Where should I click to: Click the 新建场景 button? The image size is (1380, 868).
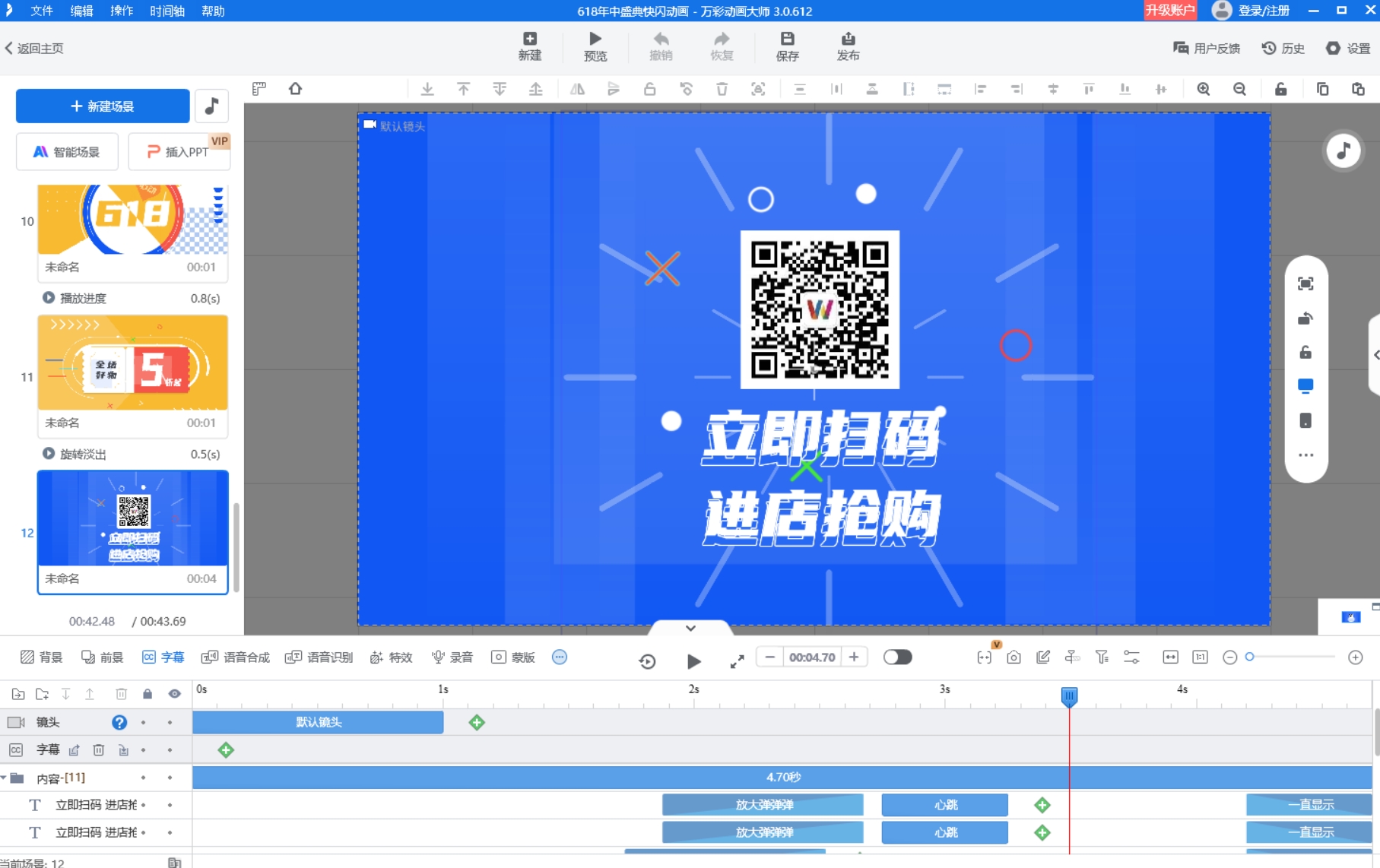103,106
